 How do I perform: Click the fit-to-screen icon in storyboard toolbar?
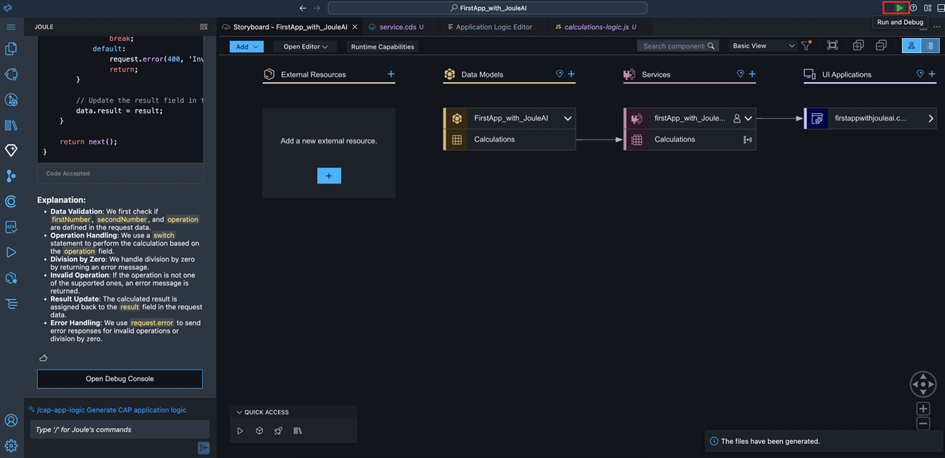[x=832, y=46]
